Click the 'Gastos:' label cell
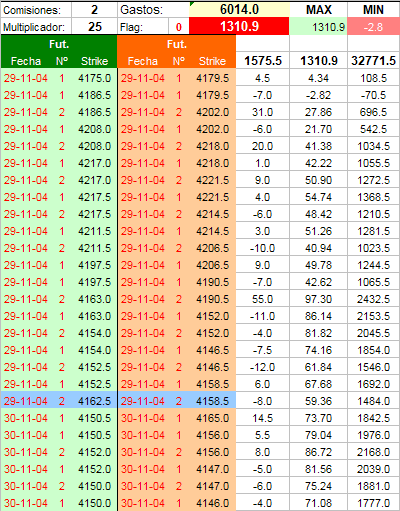This screenshot has height=511, width=400. click(x=153, y=10)
